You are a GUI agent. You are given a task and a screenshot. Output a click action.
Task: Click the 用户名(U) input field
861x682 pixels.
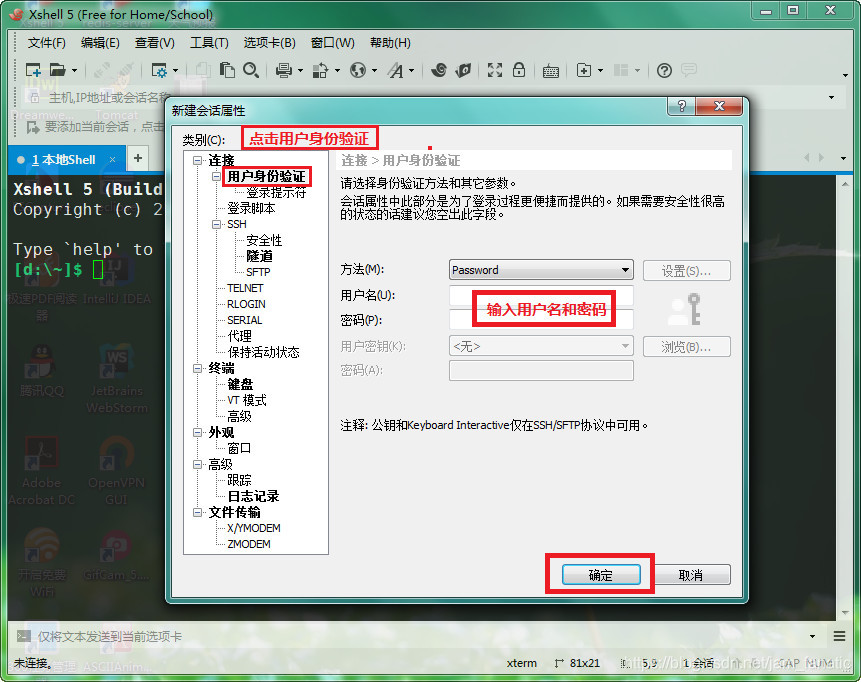pyautogui.click(x=541, y=295)
